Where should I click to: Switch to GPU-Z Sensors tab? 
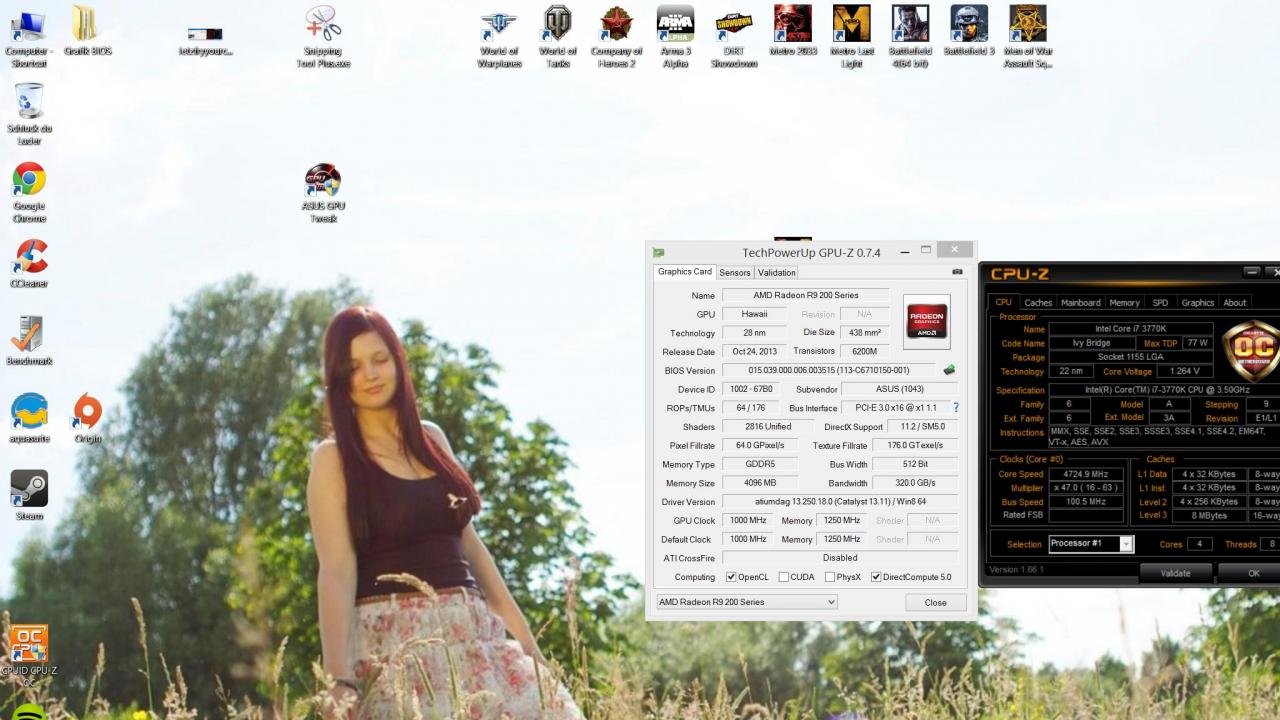tap(734, 272)
